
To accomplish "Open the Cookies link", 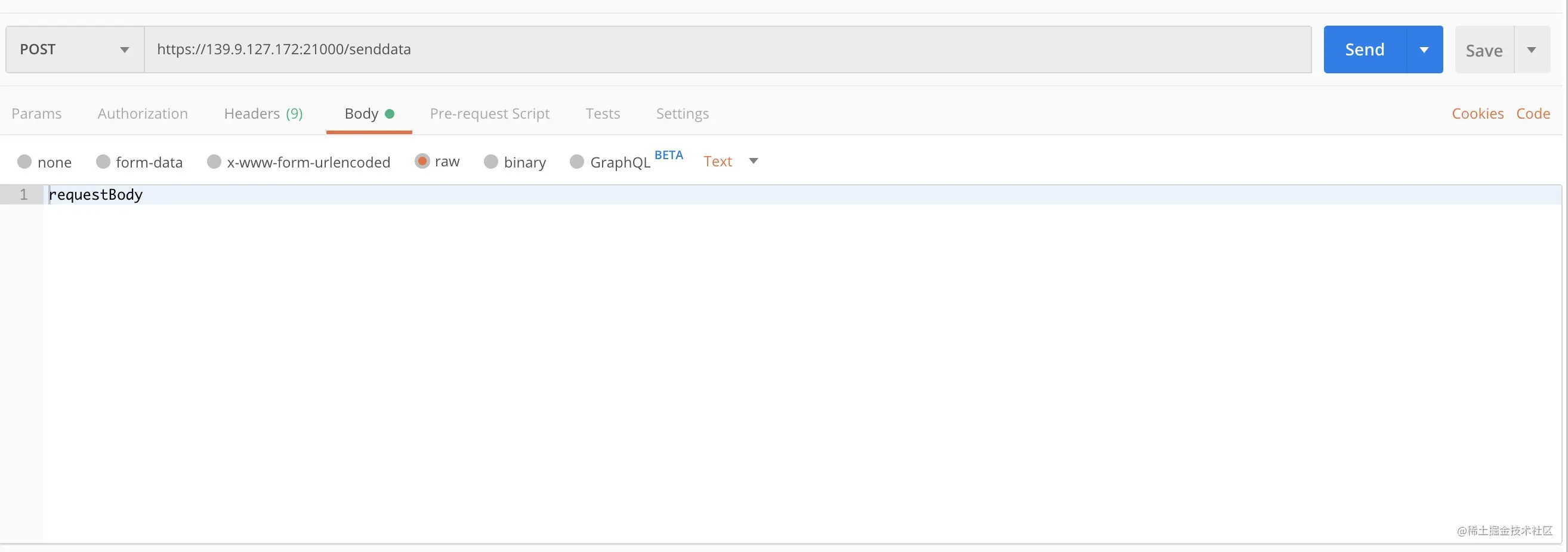I will 1477,114.
